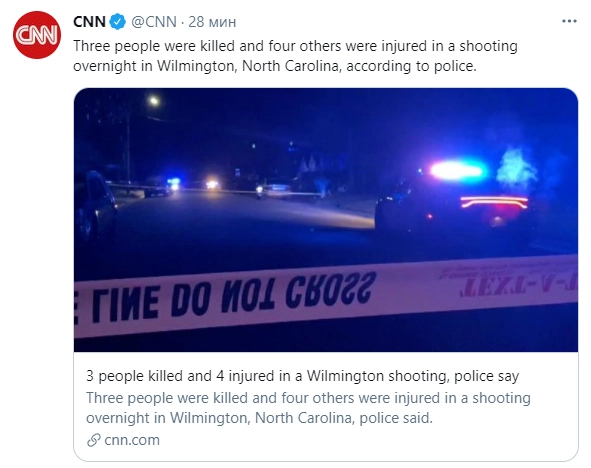Open the CNN profile avatar logo

(37, 35)
